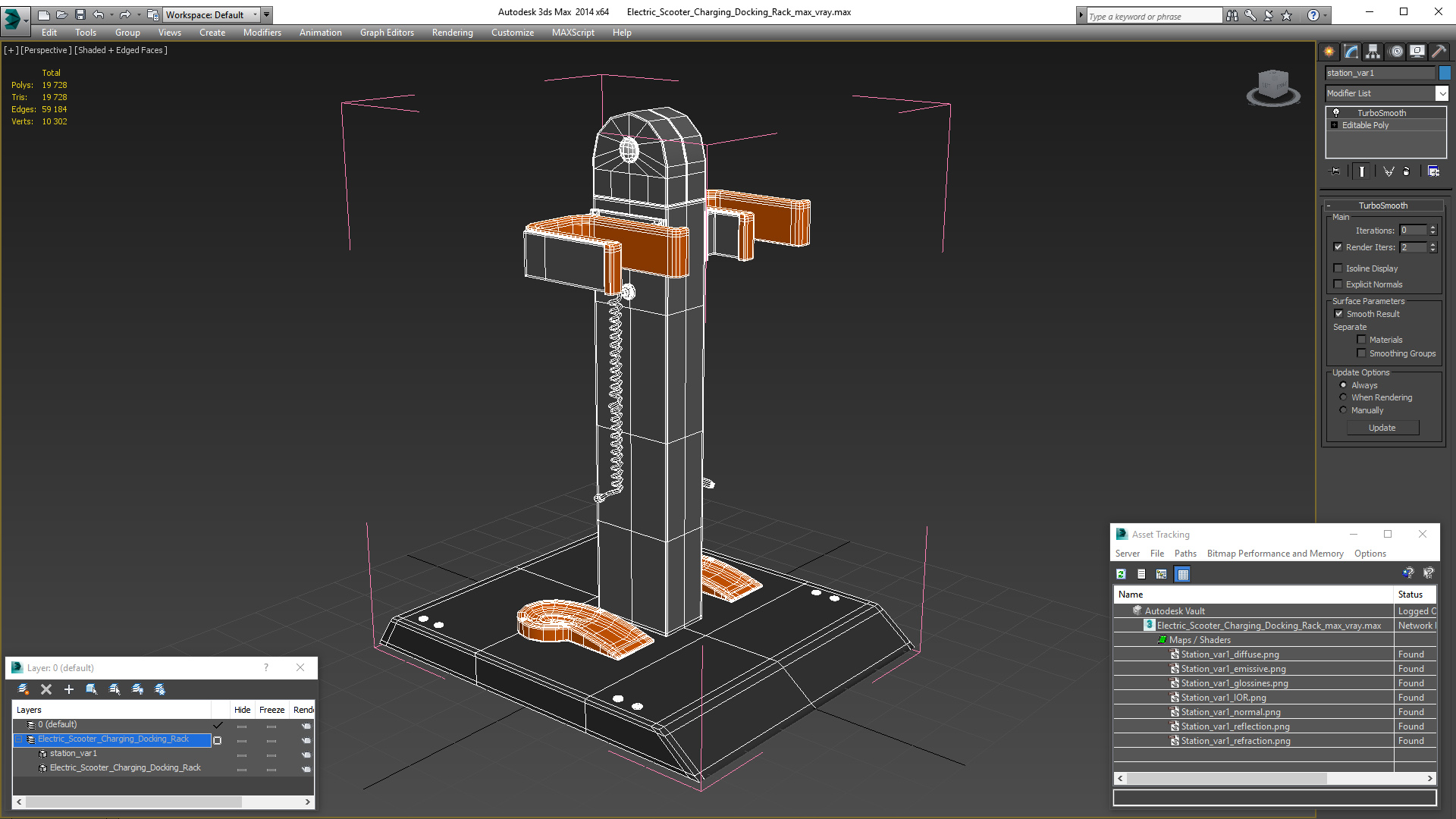Click the Shaded + Edged Faces label

tap(121, 50)
